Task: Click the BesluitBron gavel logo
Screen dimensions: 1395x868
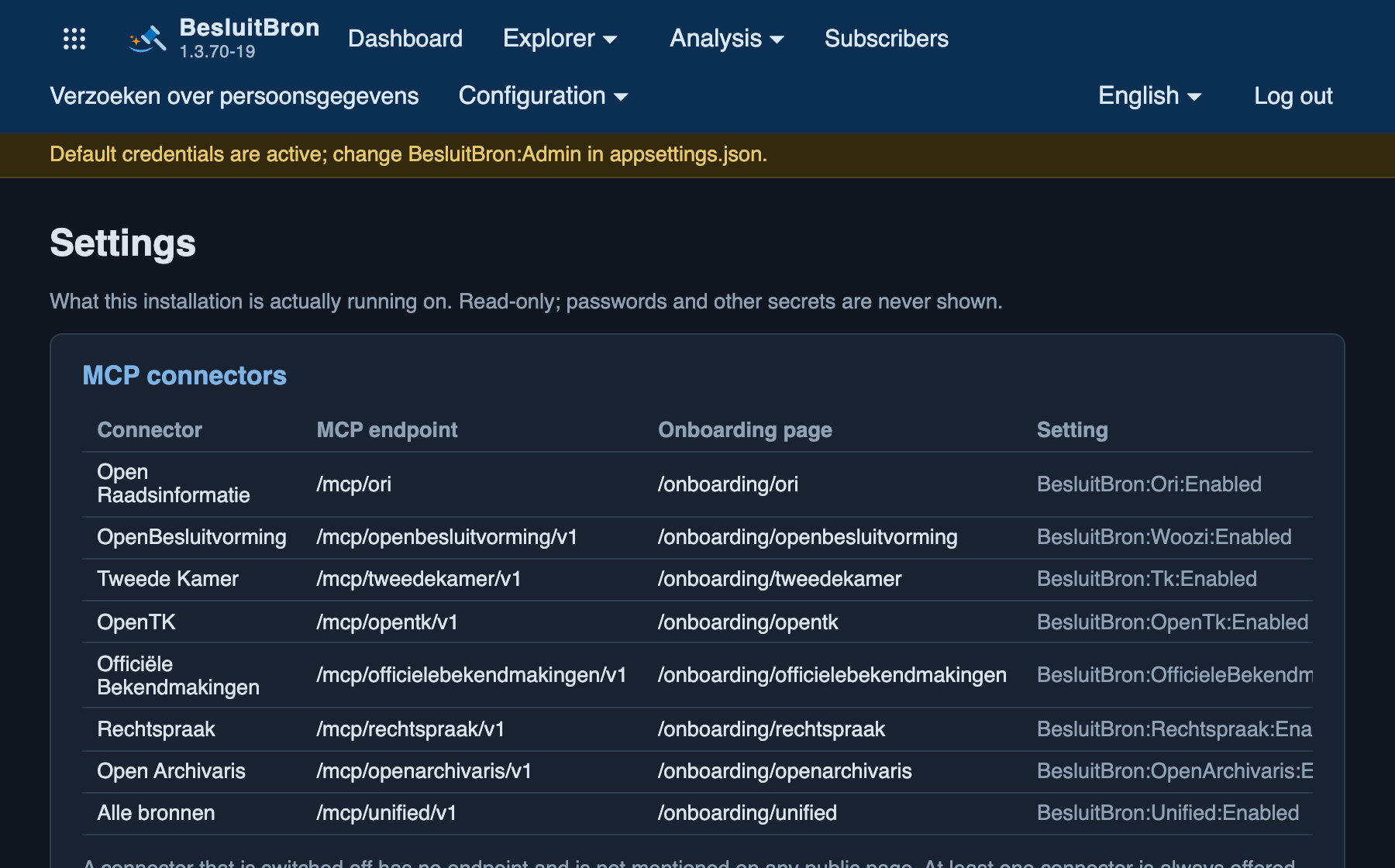Action: (x=147, y=39)
